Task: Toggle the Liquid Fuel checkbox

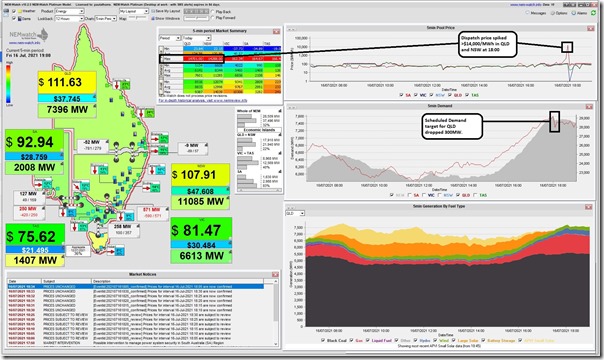Action: 367,340
